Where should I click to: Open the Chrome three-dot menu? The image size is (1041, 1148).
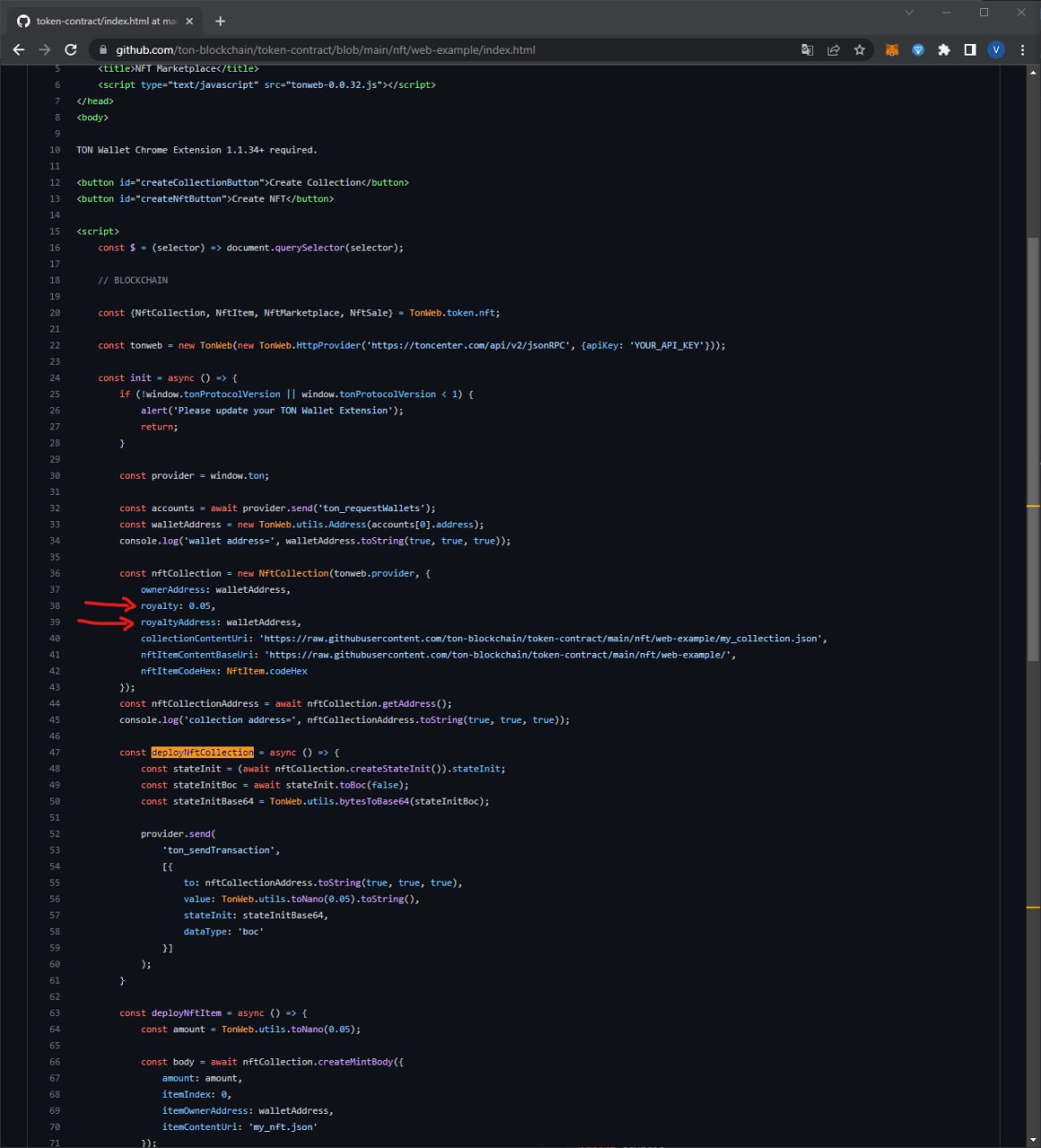[1023, 50]
